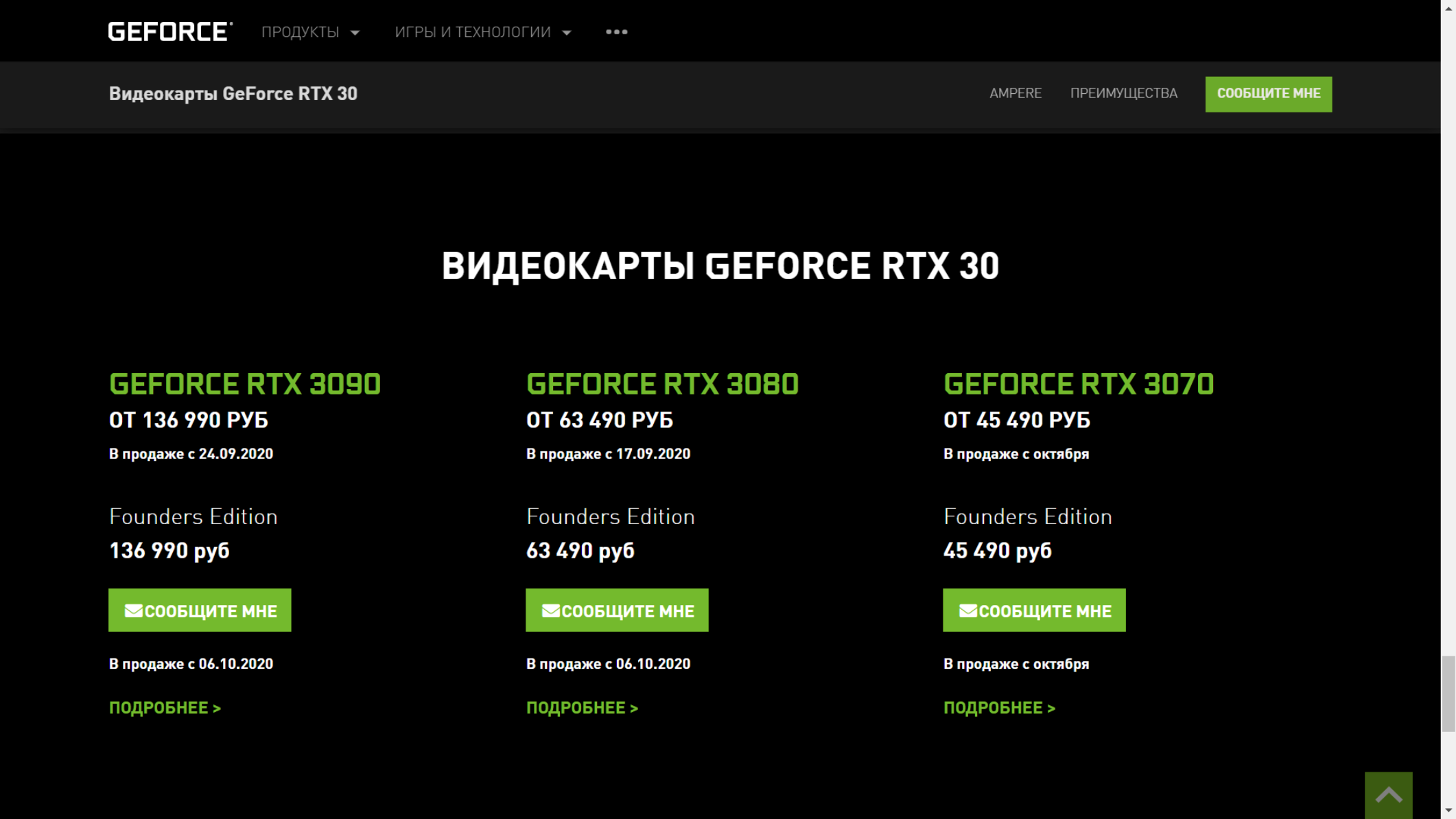Open the three-dot more menu
The image size is (1456, 819).
tap(616, 32)
